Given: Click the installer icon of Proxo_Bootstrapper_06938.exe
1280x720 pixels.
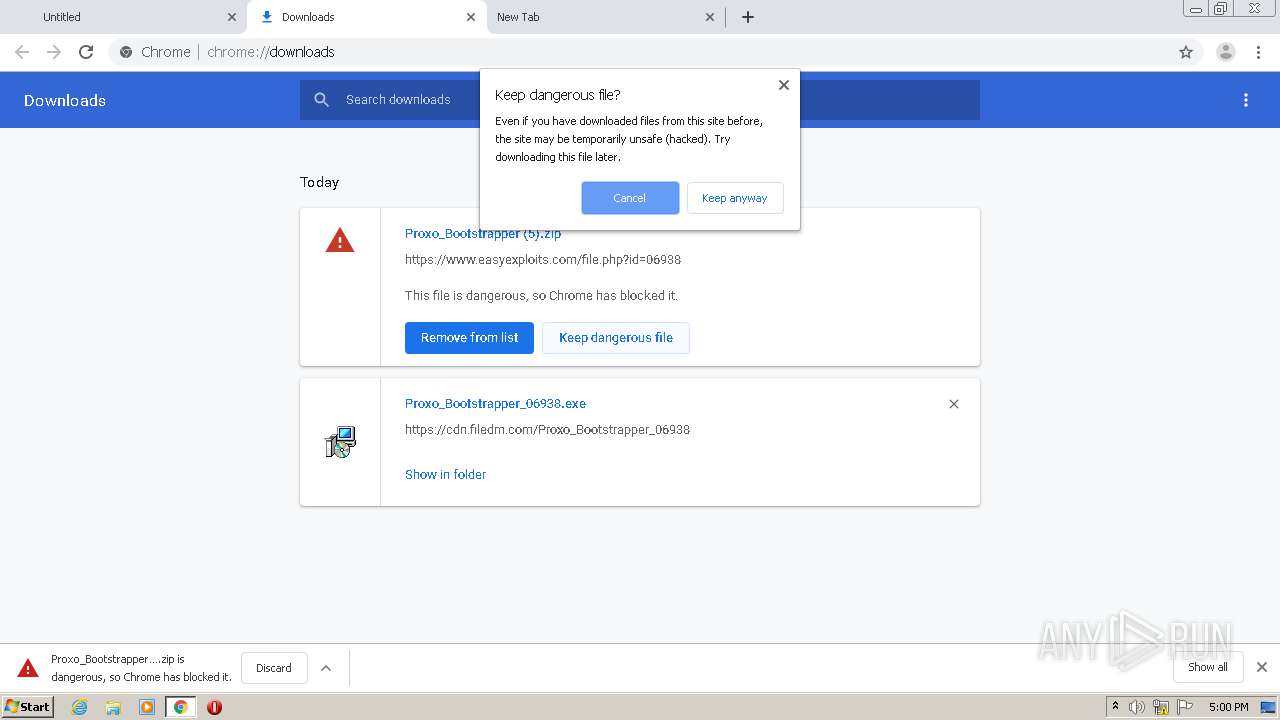Looking at the screenshot, I should 340,442.
